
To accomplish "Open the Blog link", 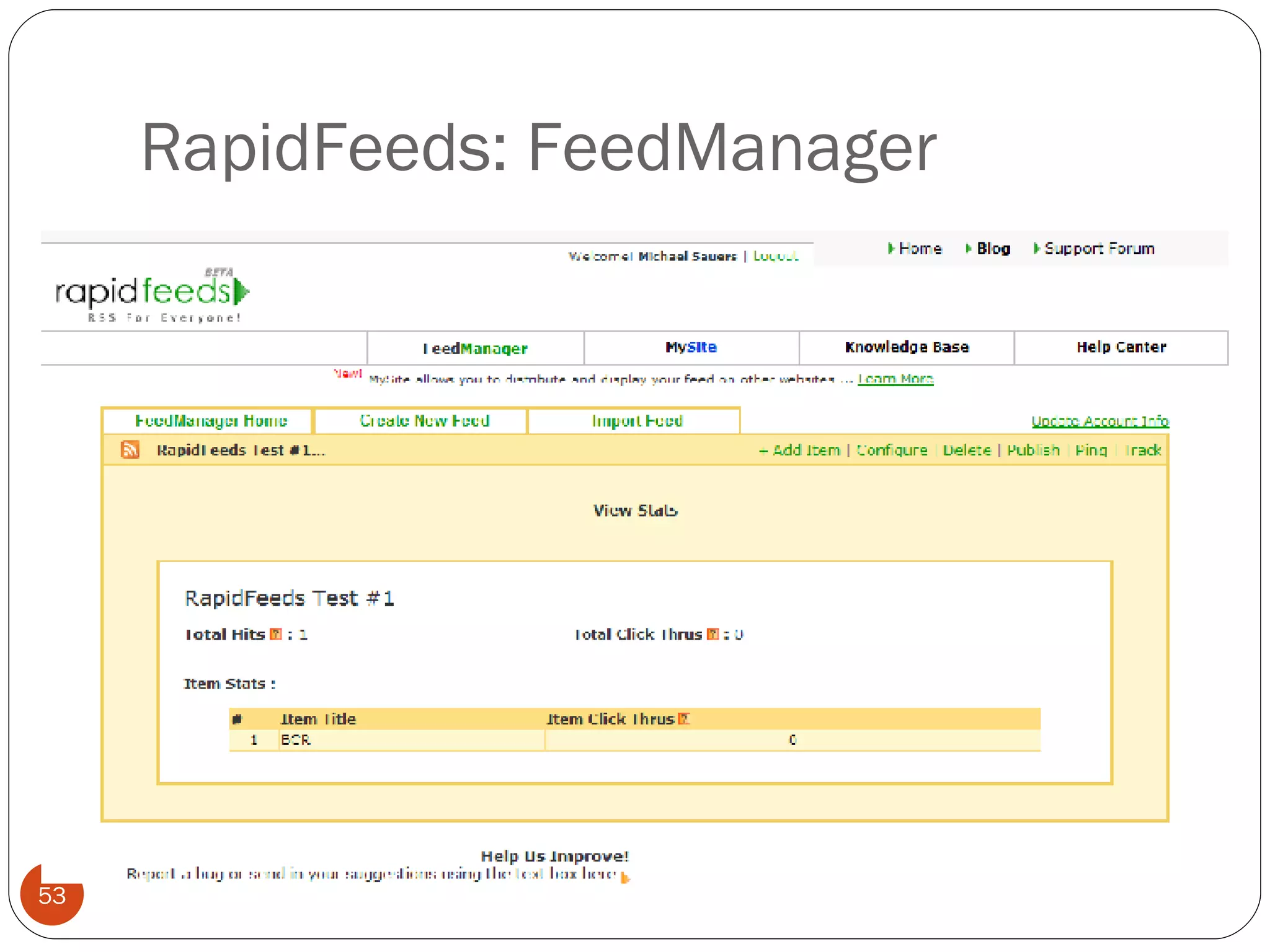I will [x=993, y=249].
